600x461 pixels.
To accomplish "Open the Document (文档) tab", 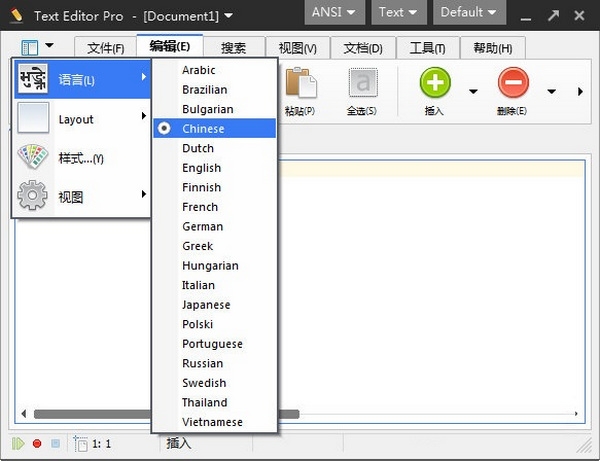I will pyautogui.click(x=363, y=48).
